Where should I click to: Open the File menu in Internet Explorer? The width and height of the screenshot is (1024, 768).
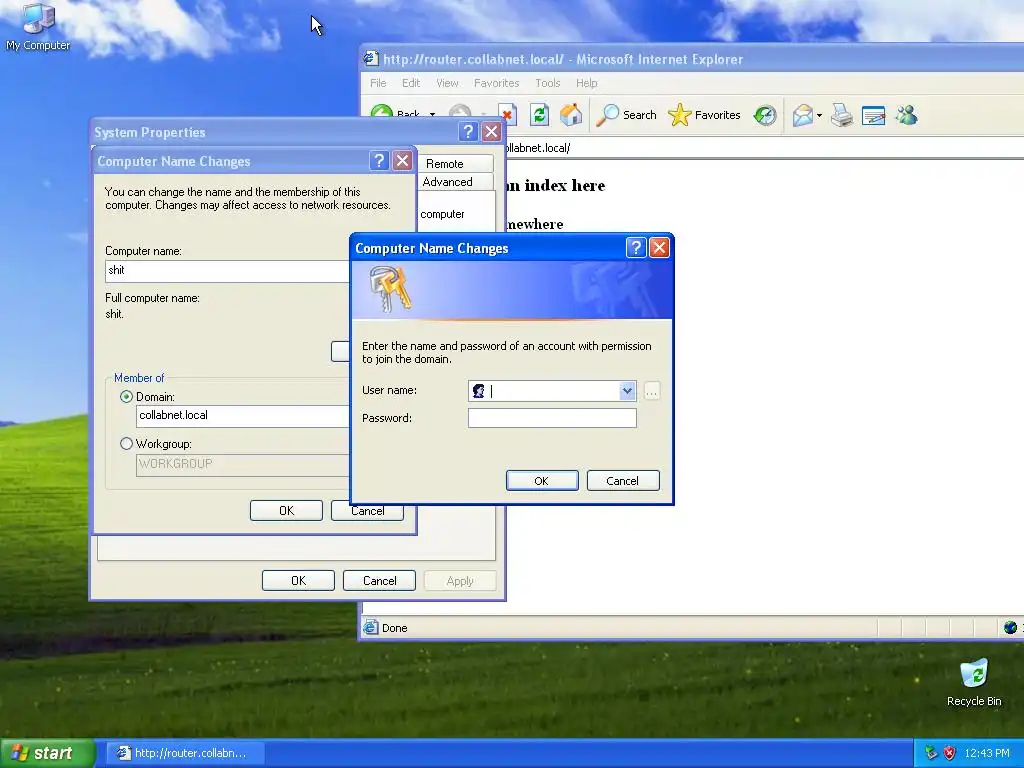(x=378, y=83)
